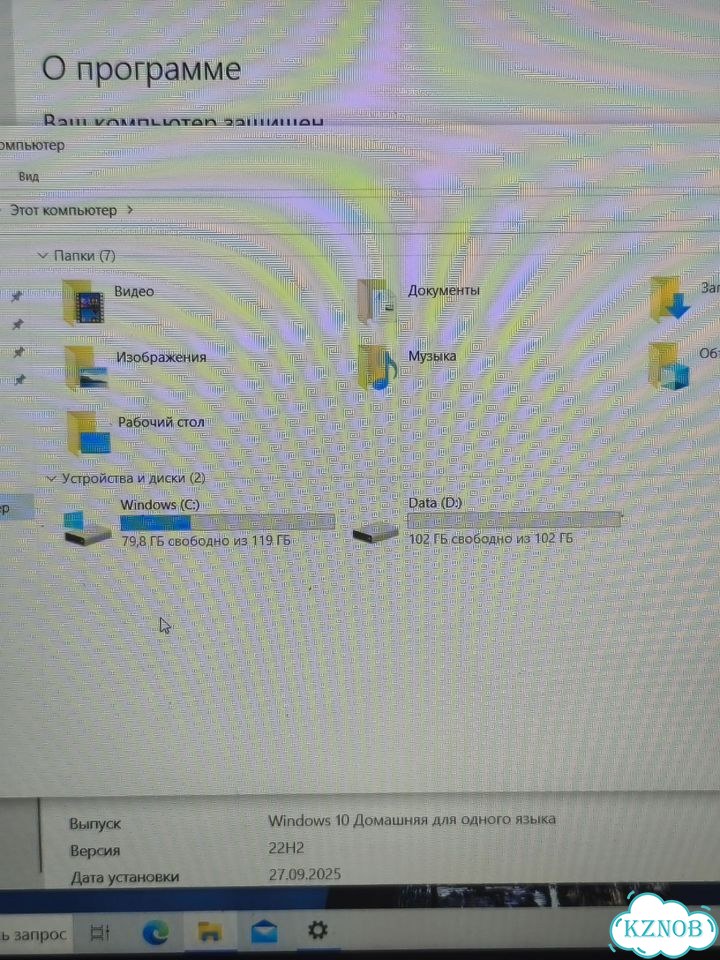Open the Рабочий стол folder icon
Viewport: 720px width, 960px height.
pyautogui.click(x=89, y=433)
